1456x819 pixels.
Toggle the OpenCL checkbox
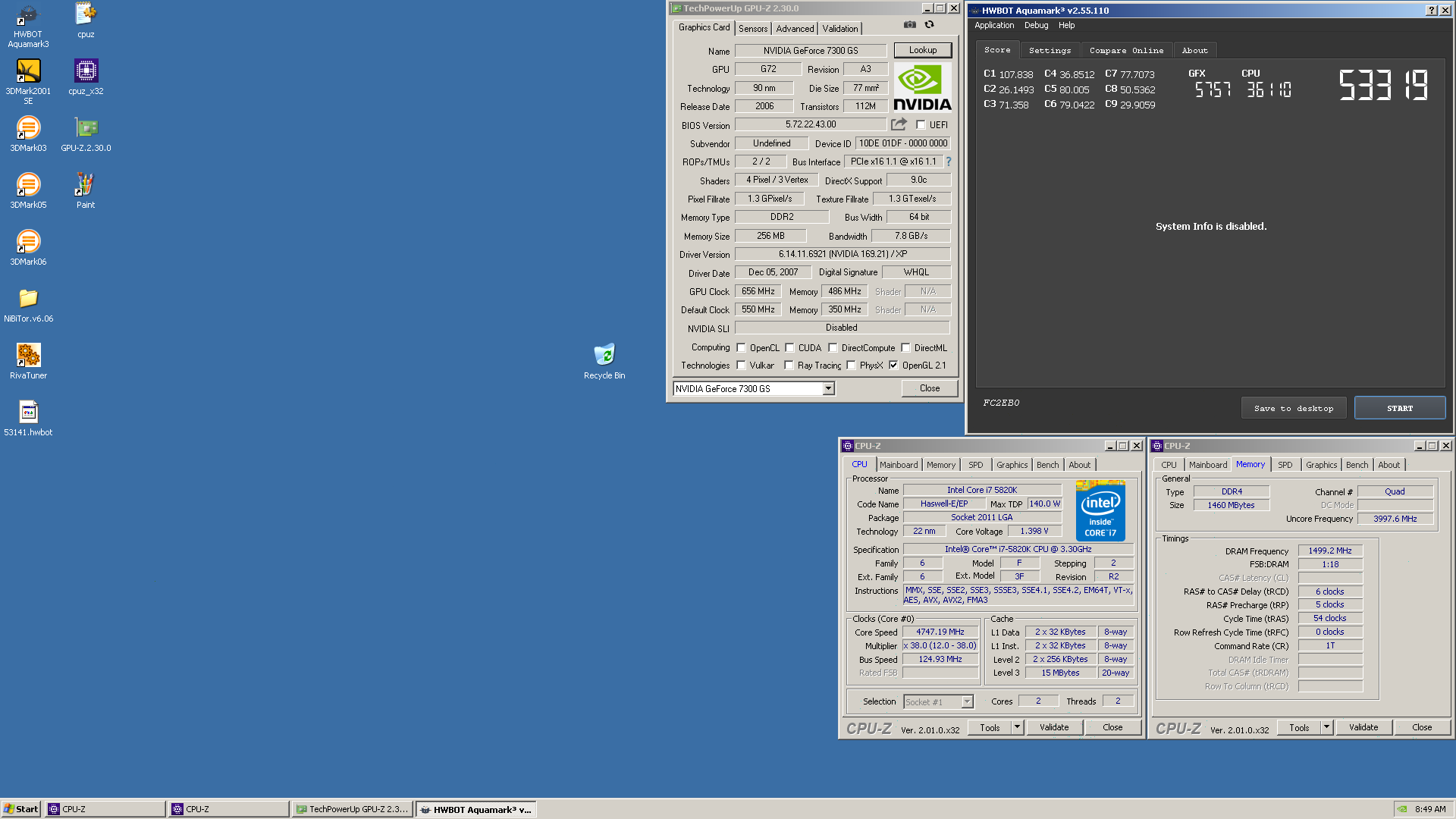click(741, 348)
